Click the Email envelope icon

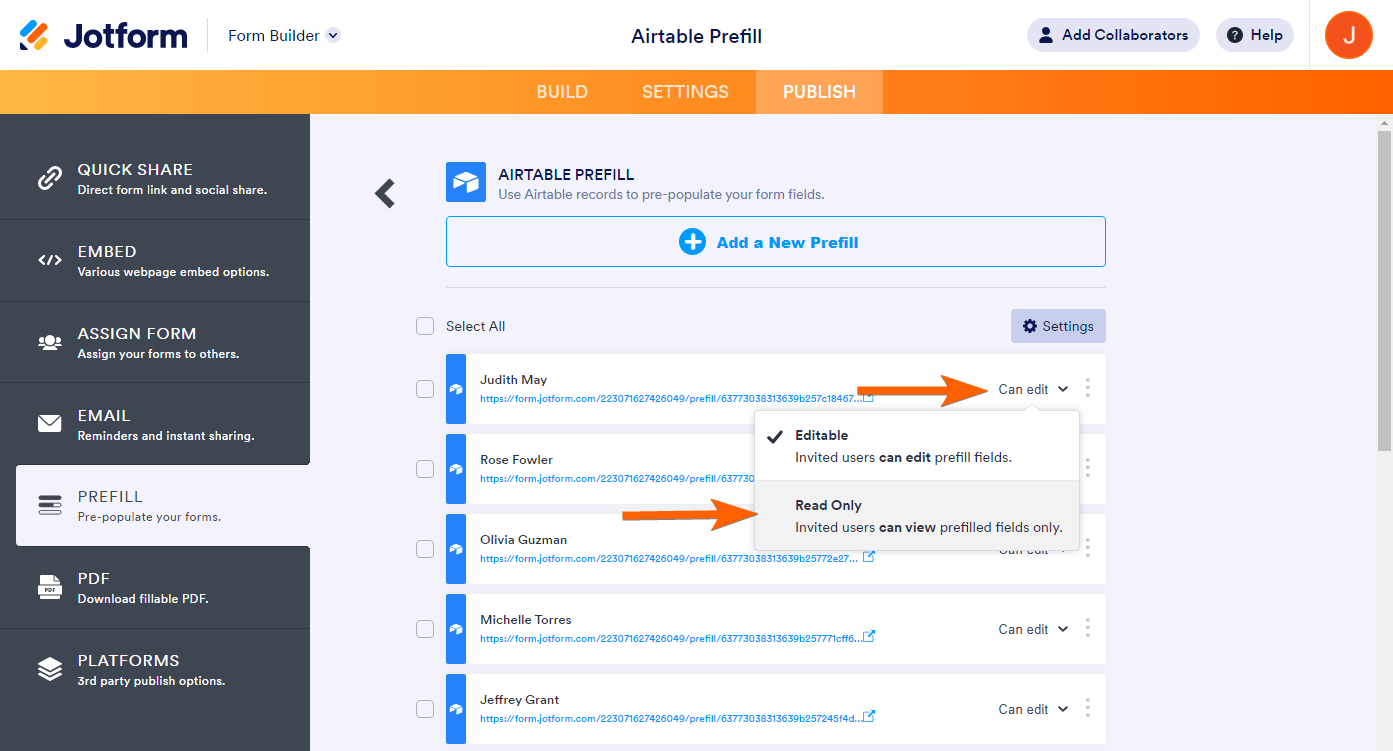coord(50,424)
